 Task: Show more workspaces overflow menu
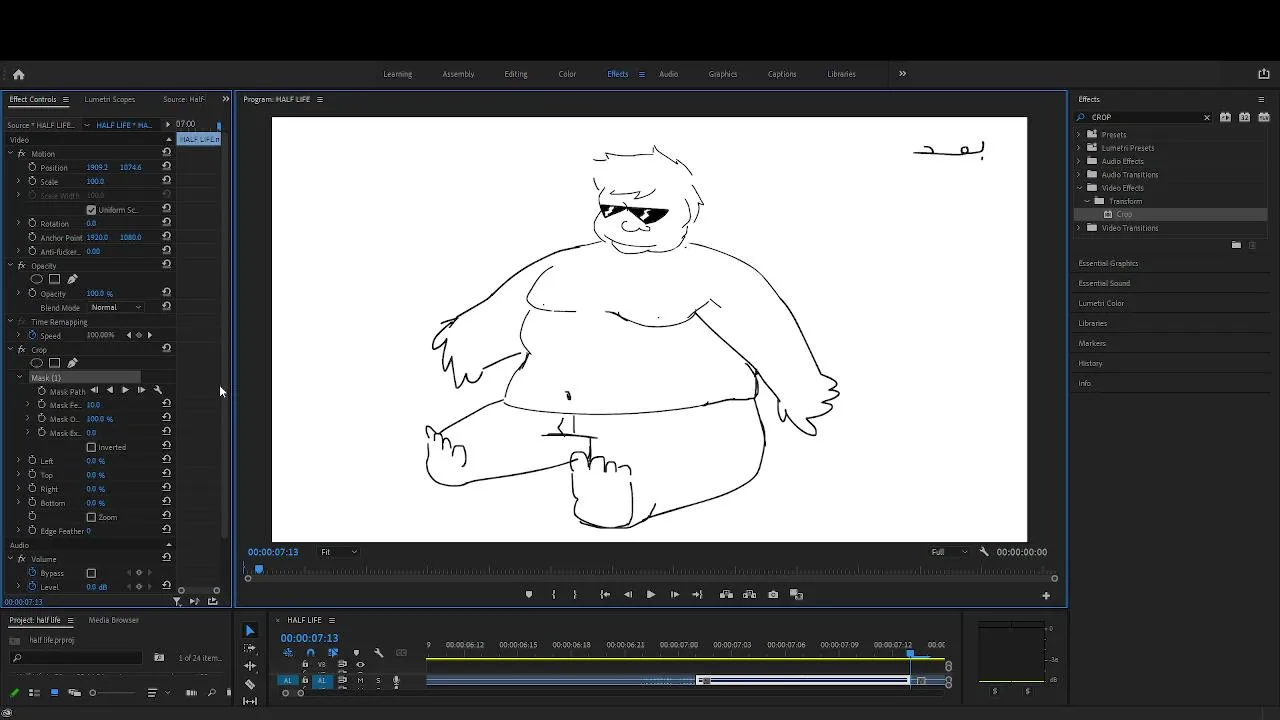coord(902,73)
